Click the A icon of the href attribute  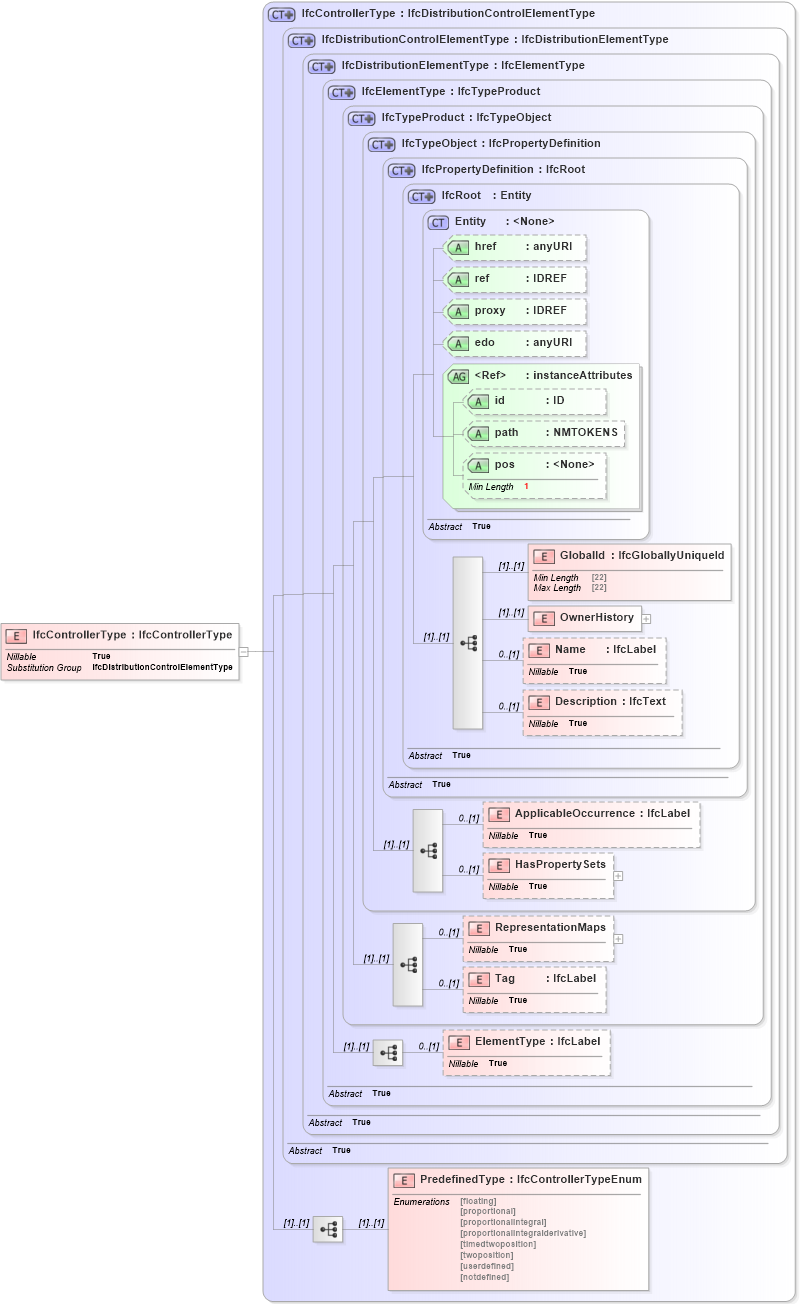(460, 247)
